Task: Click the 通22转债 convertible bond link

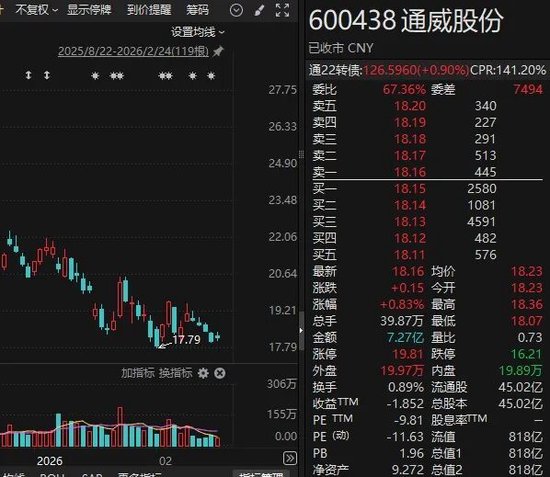Action: click(335, 70)
